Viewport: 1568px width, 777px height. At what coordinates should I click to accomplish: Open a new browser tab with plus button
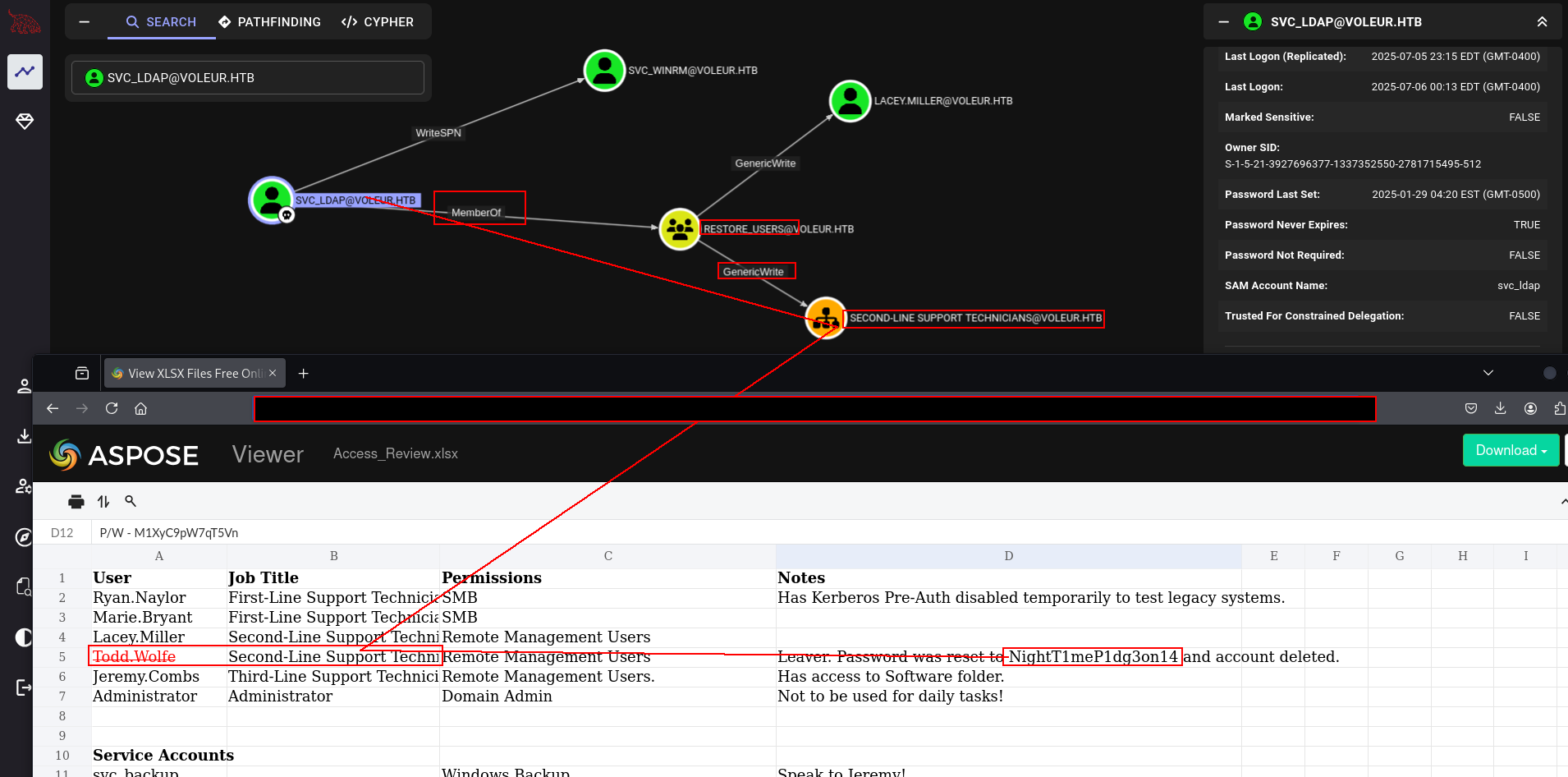point(304,374)
